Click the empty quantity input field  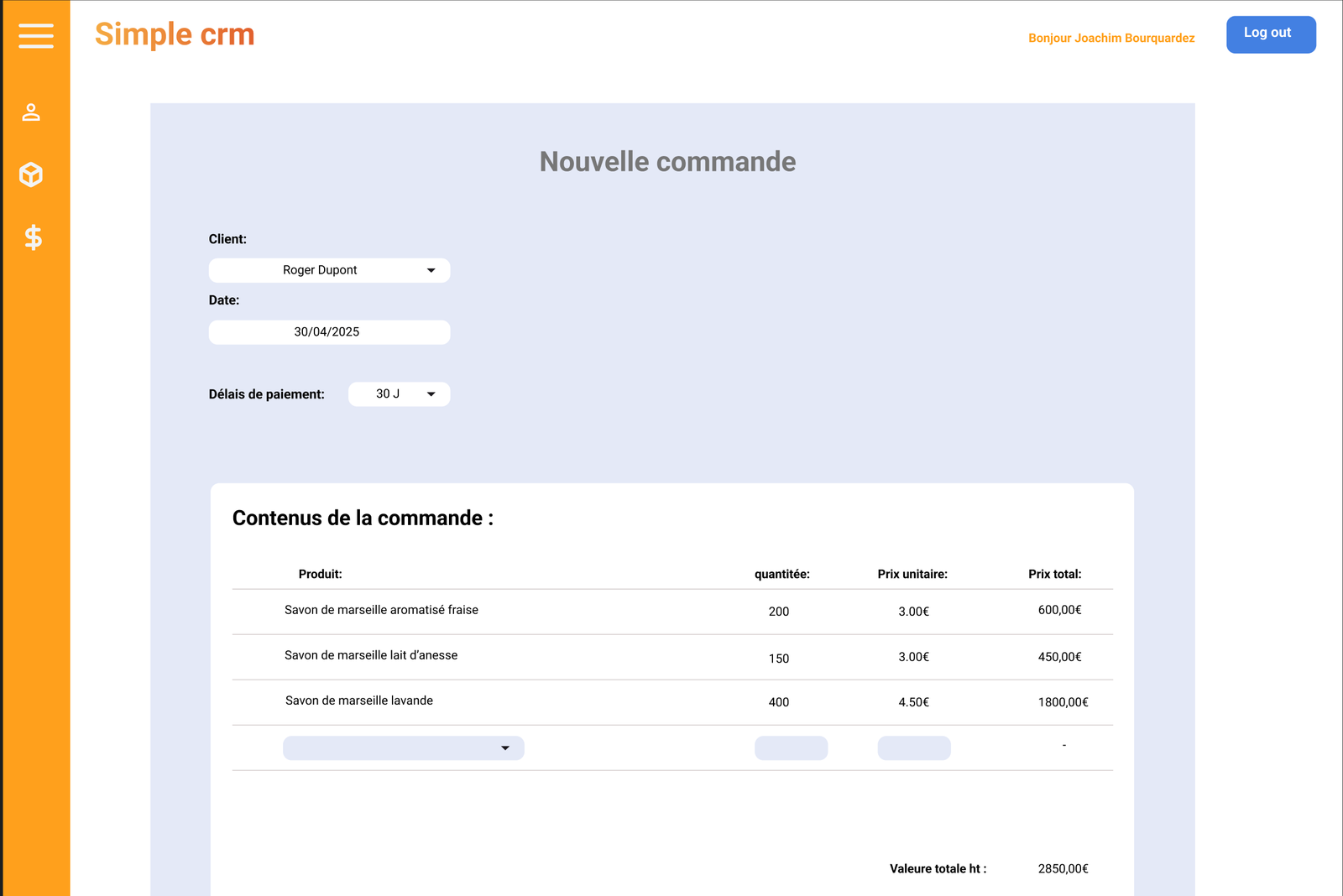click(x=791, y=748)
